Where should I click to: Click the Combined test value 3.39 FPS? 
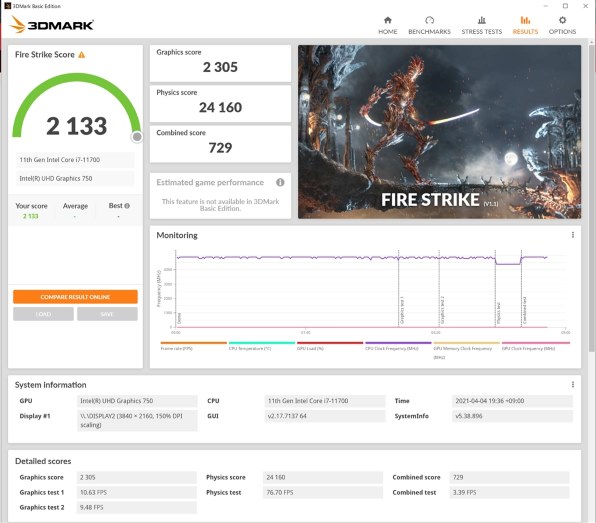coord(509,493)
